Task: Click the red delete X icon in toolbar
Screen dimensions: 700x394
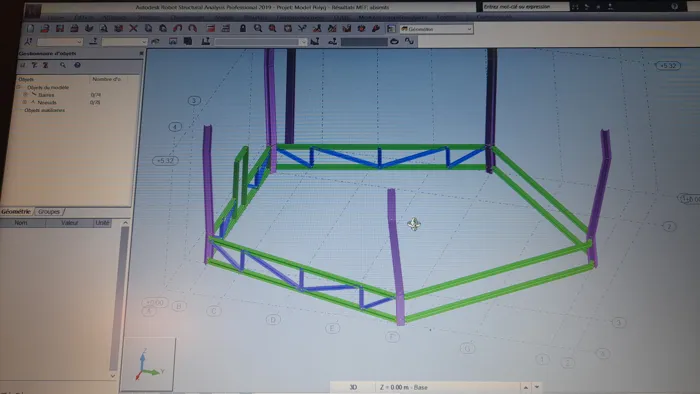Action: [133, 29]
